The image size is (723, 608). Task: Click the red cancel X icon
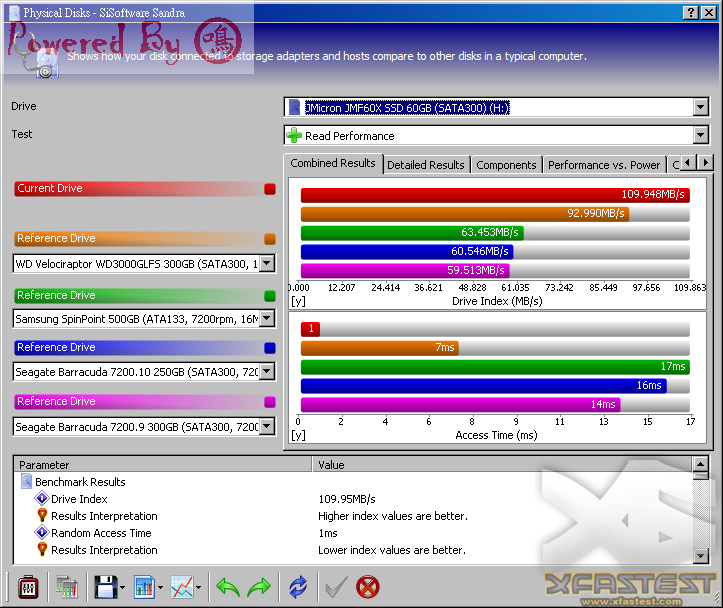(x=367, y=587)
